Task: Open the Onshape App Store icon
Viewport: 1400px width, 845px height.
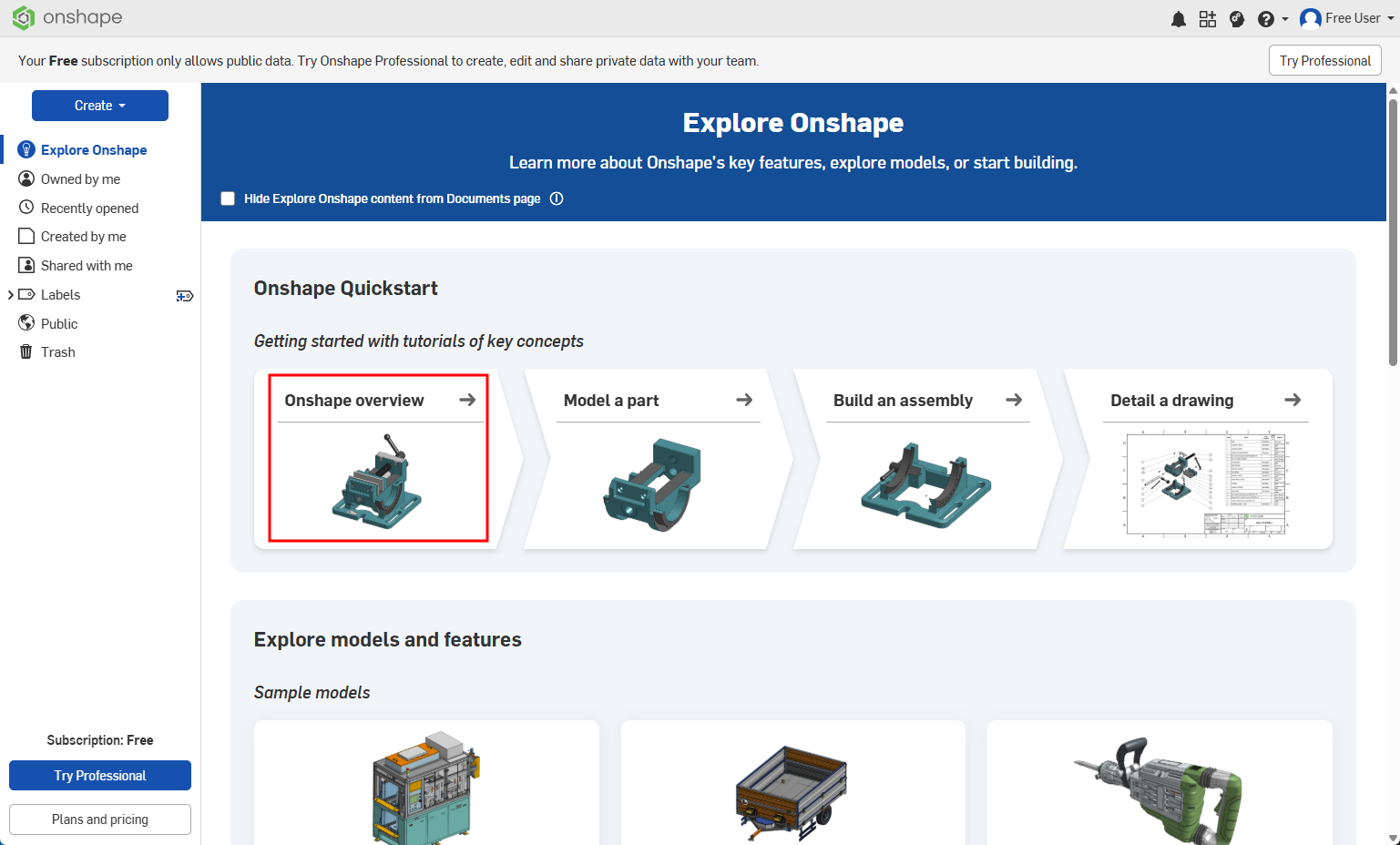Action: point(1208,18)
